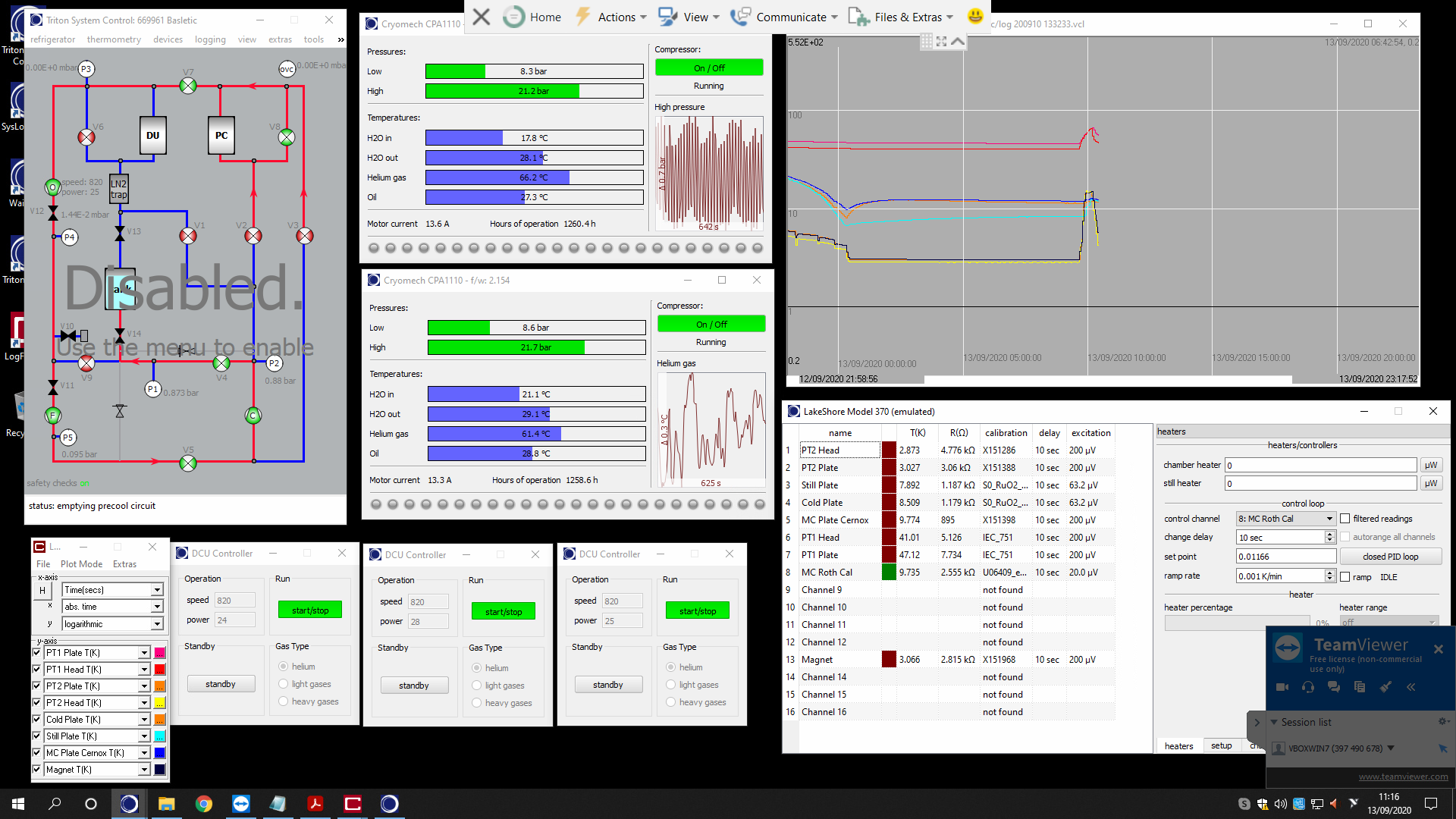Viewport: 1456px width, 819px height.
Task: Uncheck the PT2 Head T(K) checkbox
Action: (x=36, y=703)
